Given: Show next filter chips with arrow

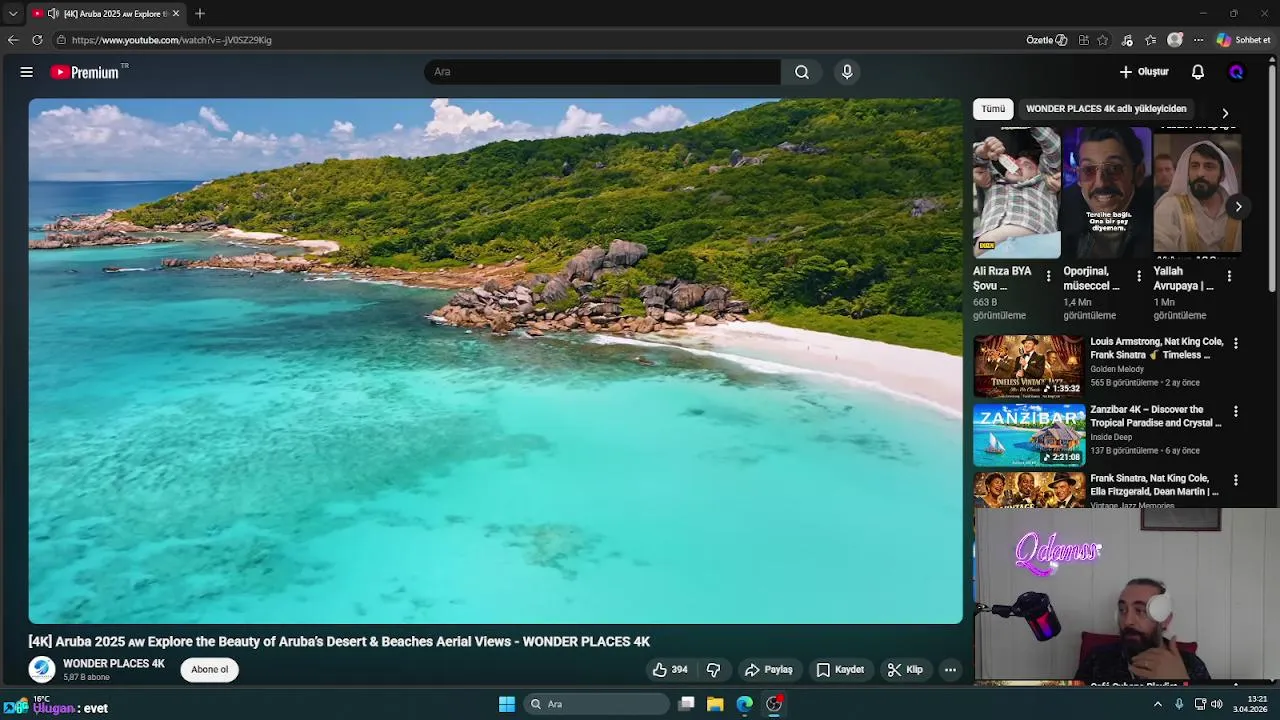Looking at the screenshot, I should (1225, 113).
